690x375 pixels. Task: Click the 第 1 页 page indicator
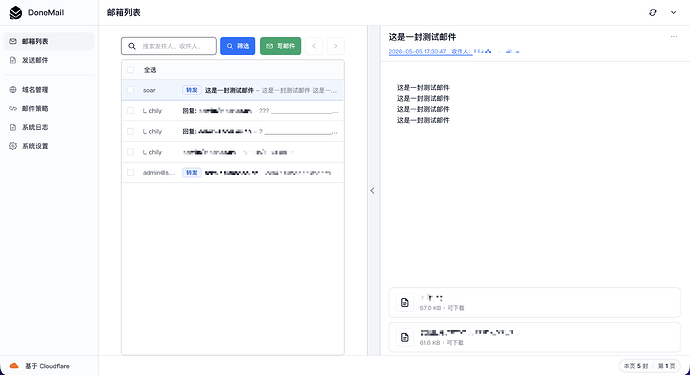[x=667, y=366]
